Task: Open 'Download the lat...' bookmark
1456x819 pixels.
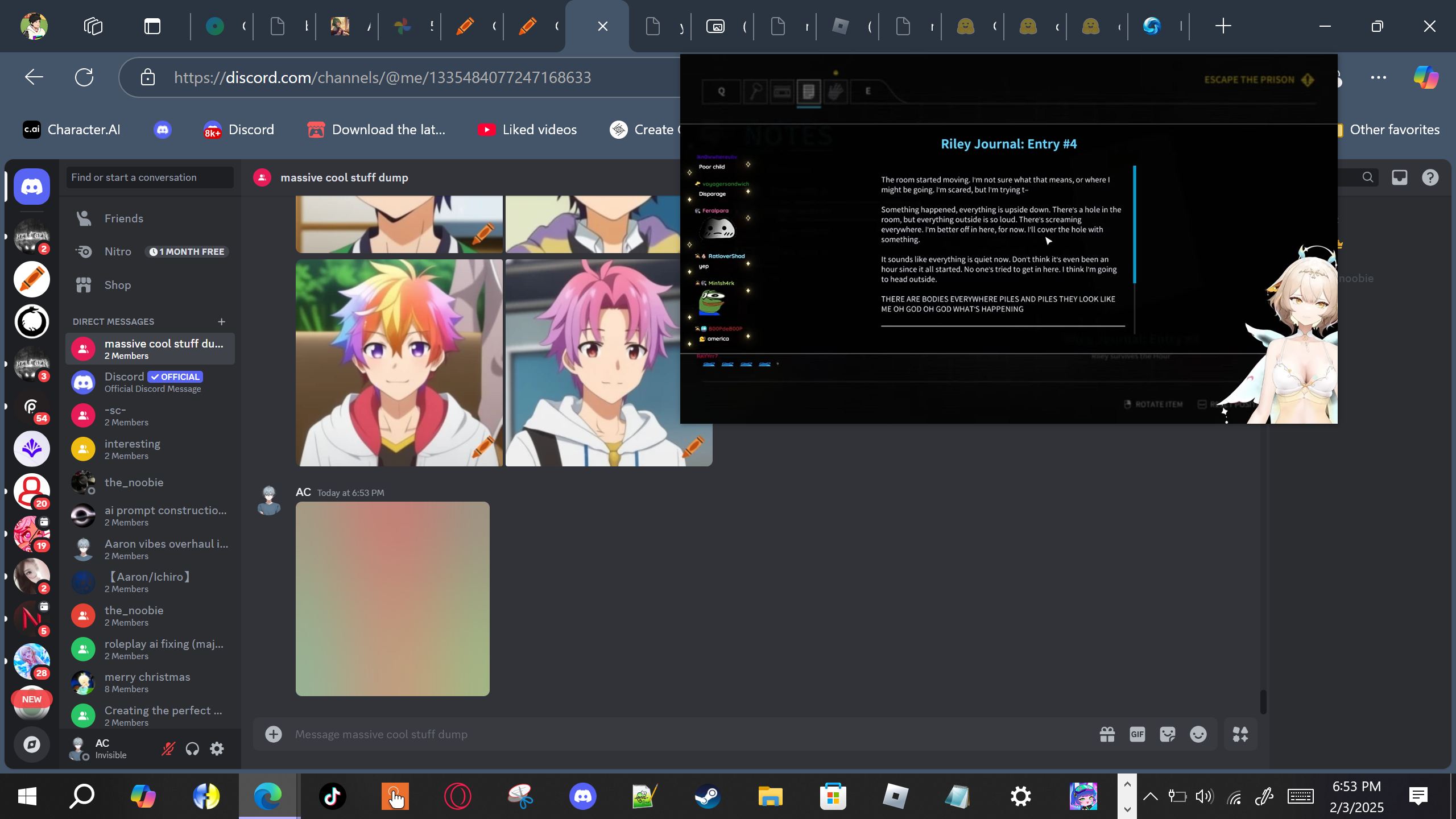Action: (x=377, y=130)
